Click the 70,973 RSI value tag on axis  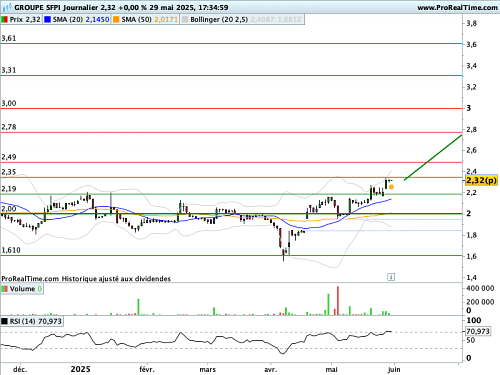(x=478, y=331)
